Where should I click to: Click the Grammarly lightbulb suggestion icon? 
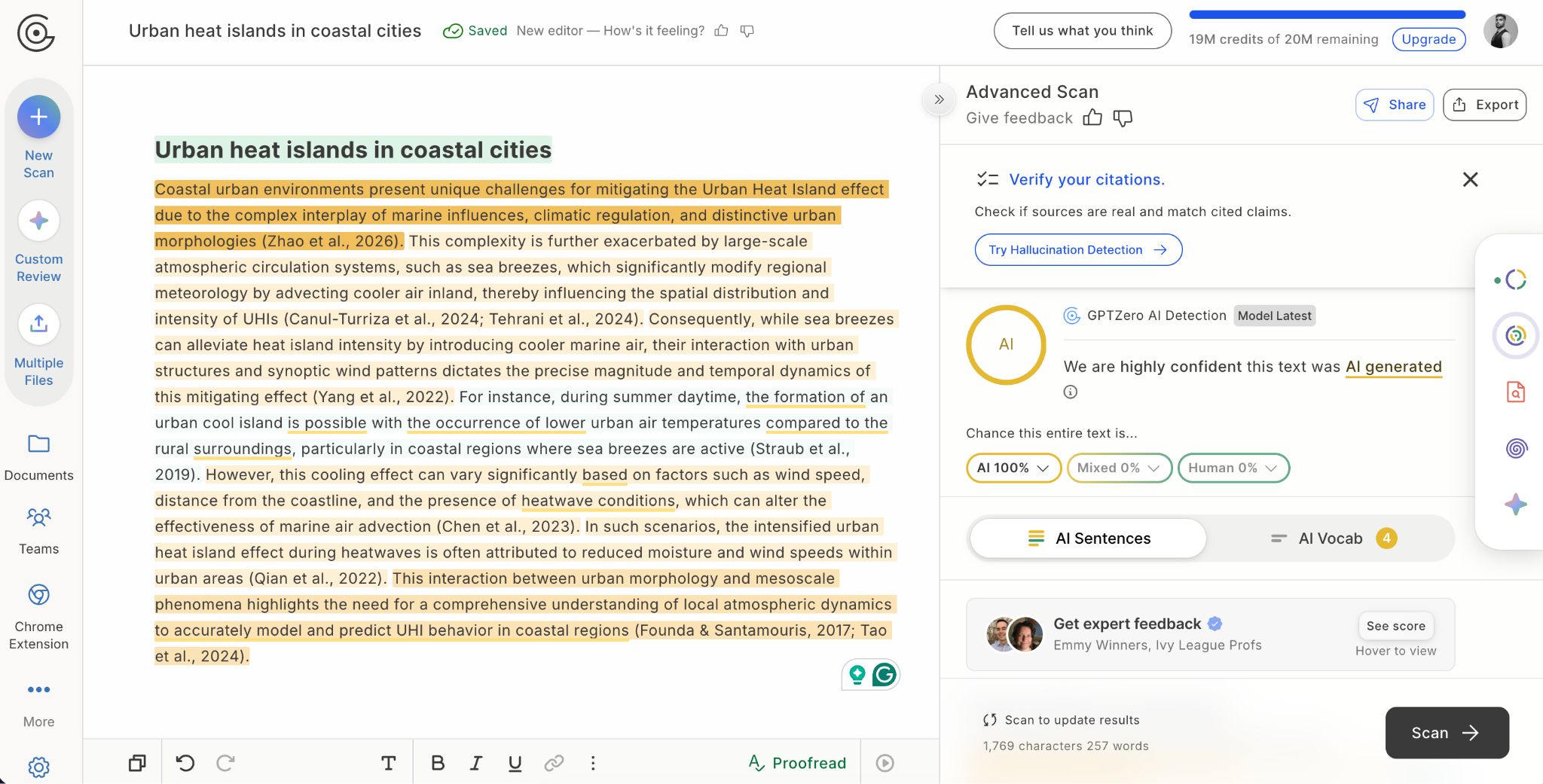point(857,675)
